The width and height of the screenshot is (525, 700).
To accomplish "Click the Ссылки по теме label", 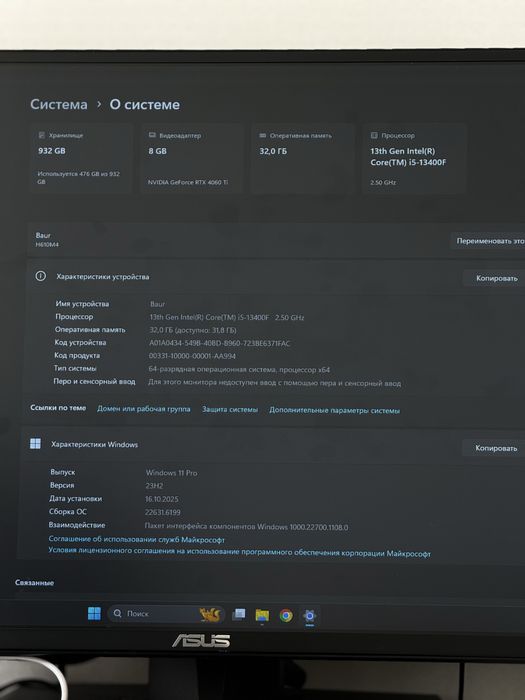I will pyautogui.click(x=58, y=408).
